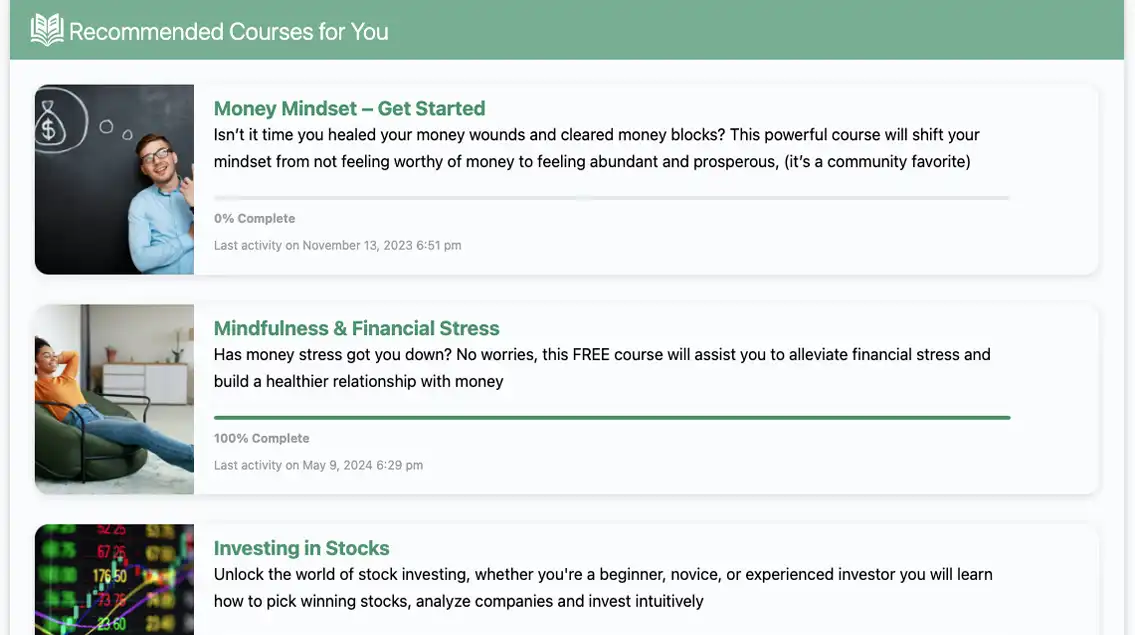Click the man at chalkboard course thumbnail
The width and height of the screenshot is (1135, 635).
[114, 180]
